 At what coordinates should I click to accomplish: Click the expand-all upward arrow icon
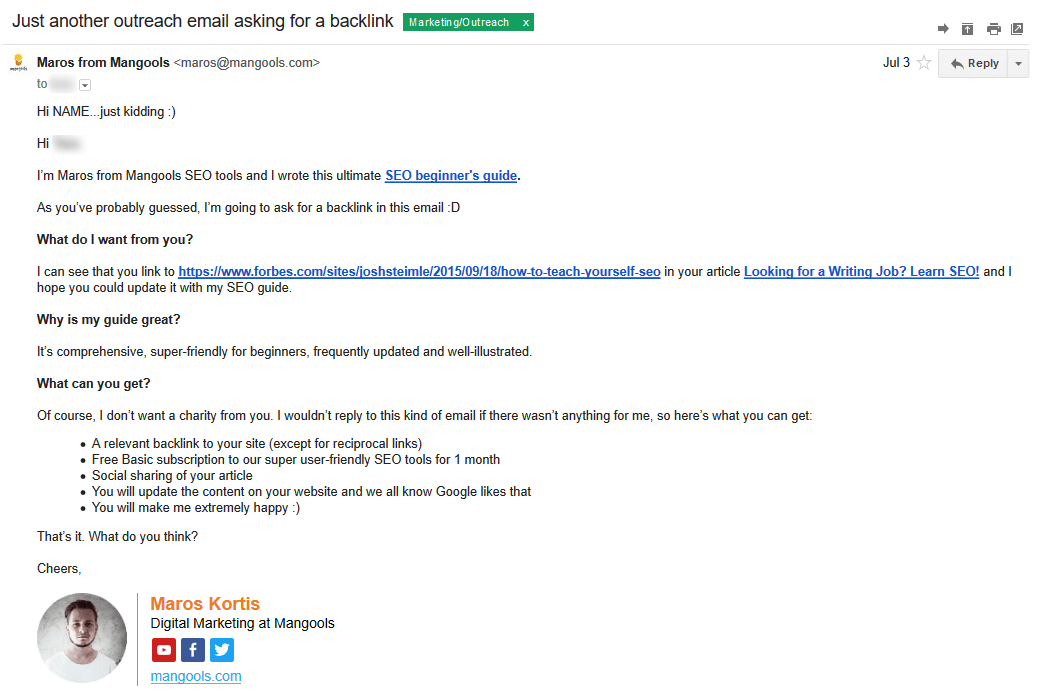click(967, 29)
